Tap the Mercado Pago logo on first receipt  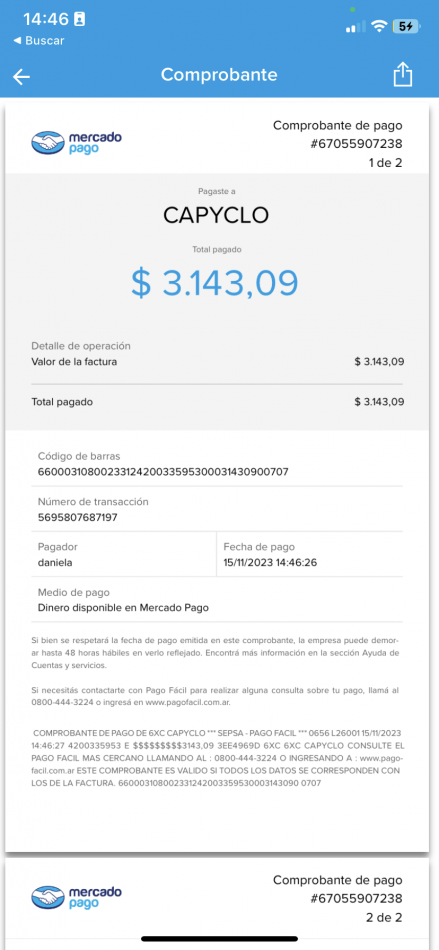coord(76,143)
